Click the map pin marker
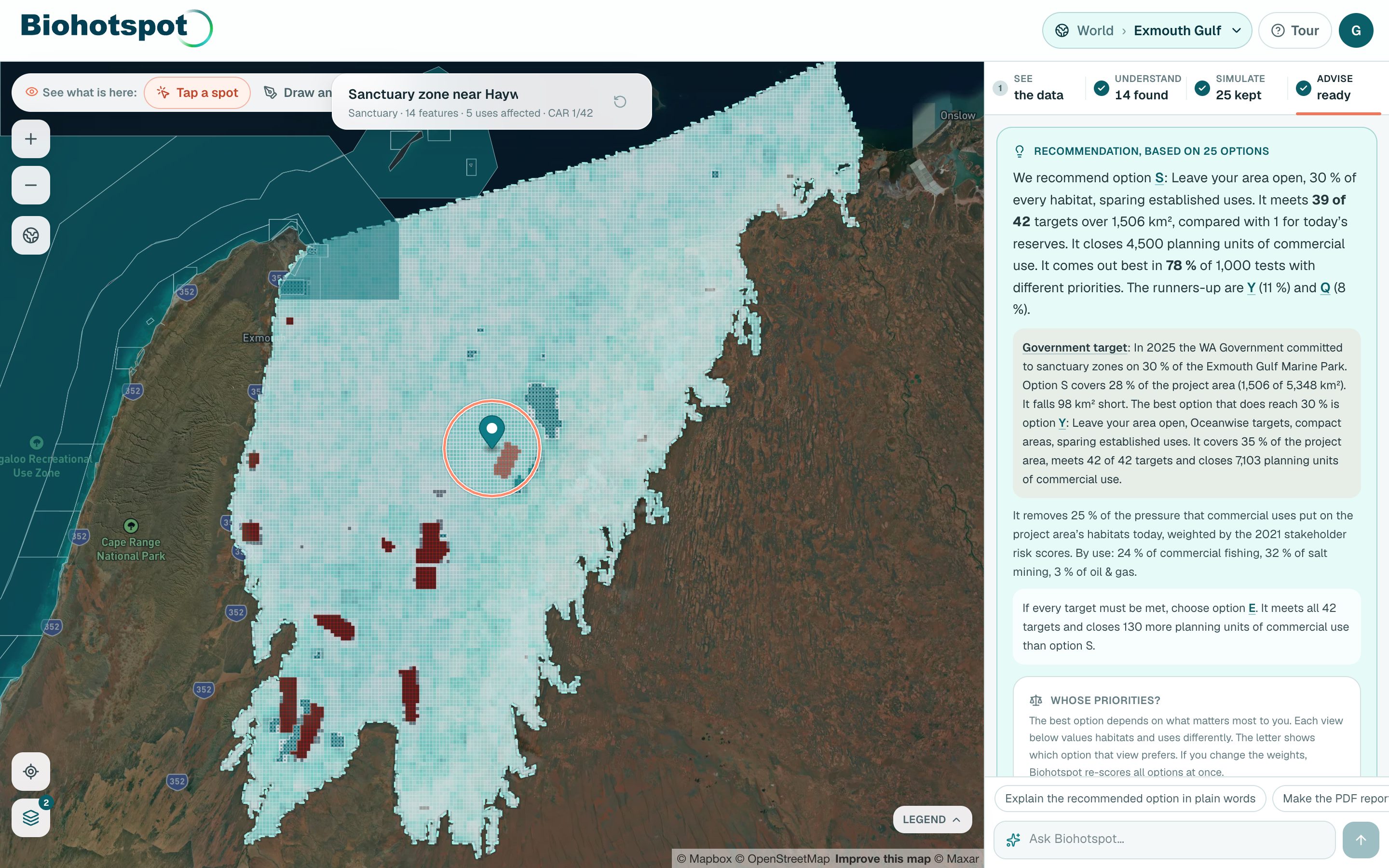Image resolution: width=1389 pixels, height=868 pixels. point(492,432)
